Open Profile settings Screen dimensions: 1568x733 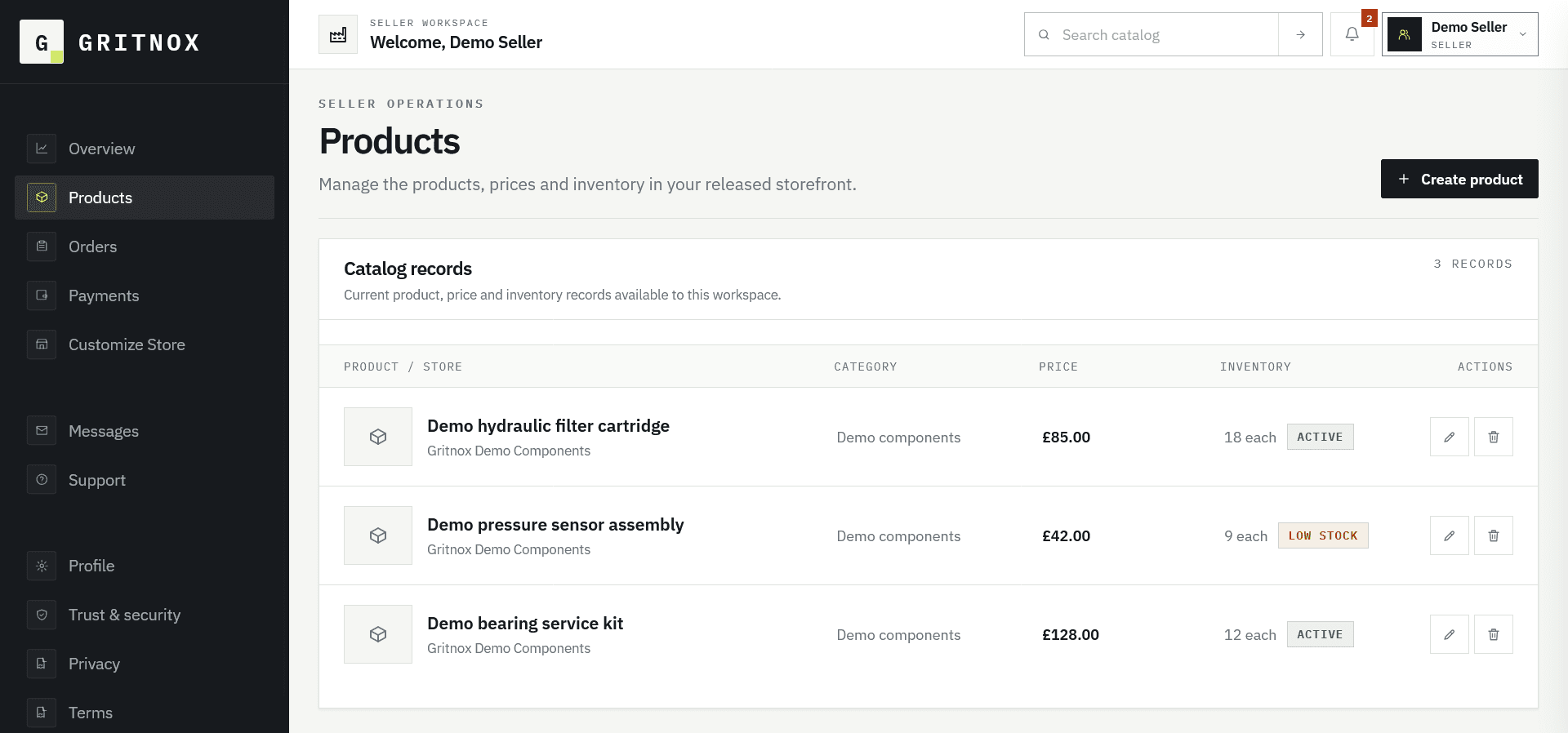(145, 566)
